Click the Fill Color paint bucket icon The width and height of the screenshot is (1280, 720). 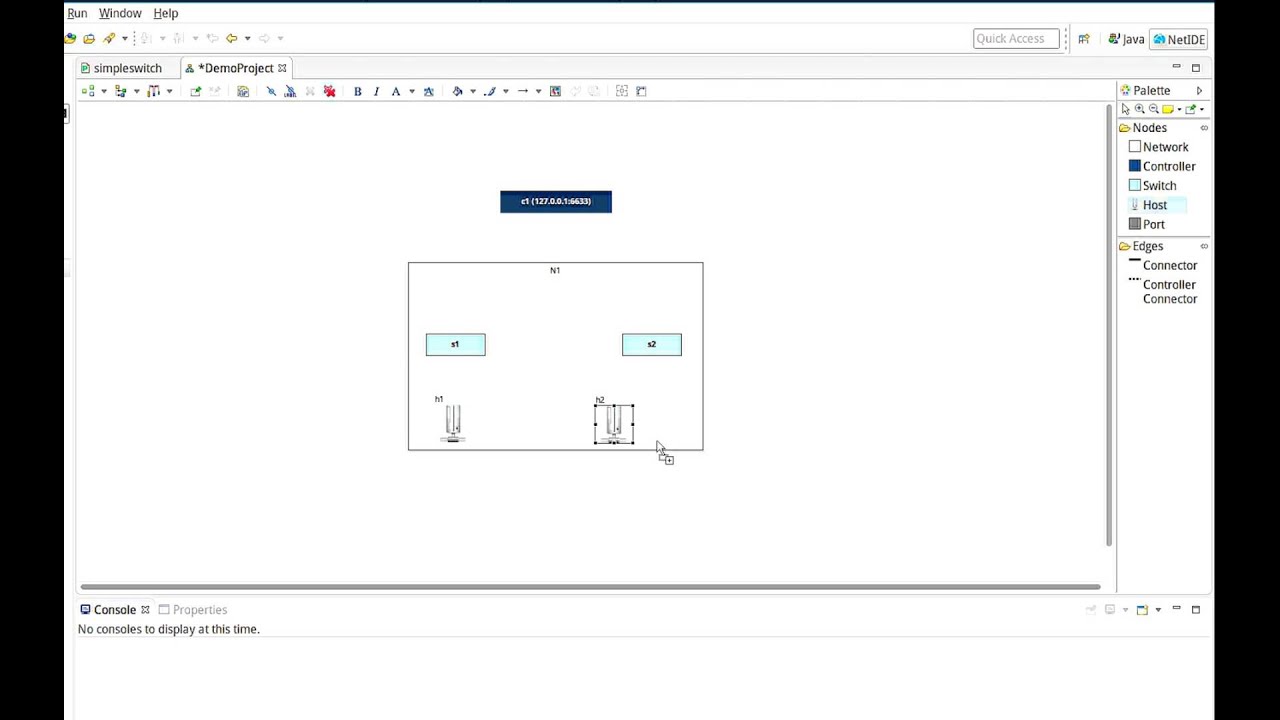pyautogui.click(x=457, y=91)
